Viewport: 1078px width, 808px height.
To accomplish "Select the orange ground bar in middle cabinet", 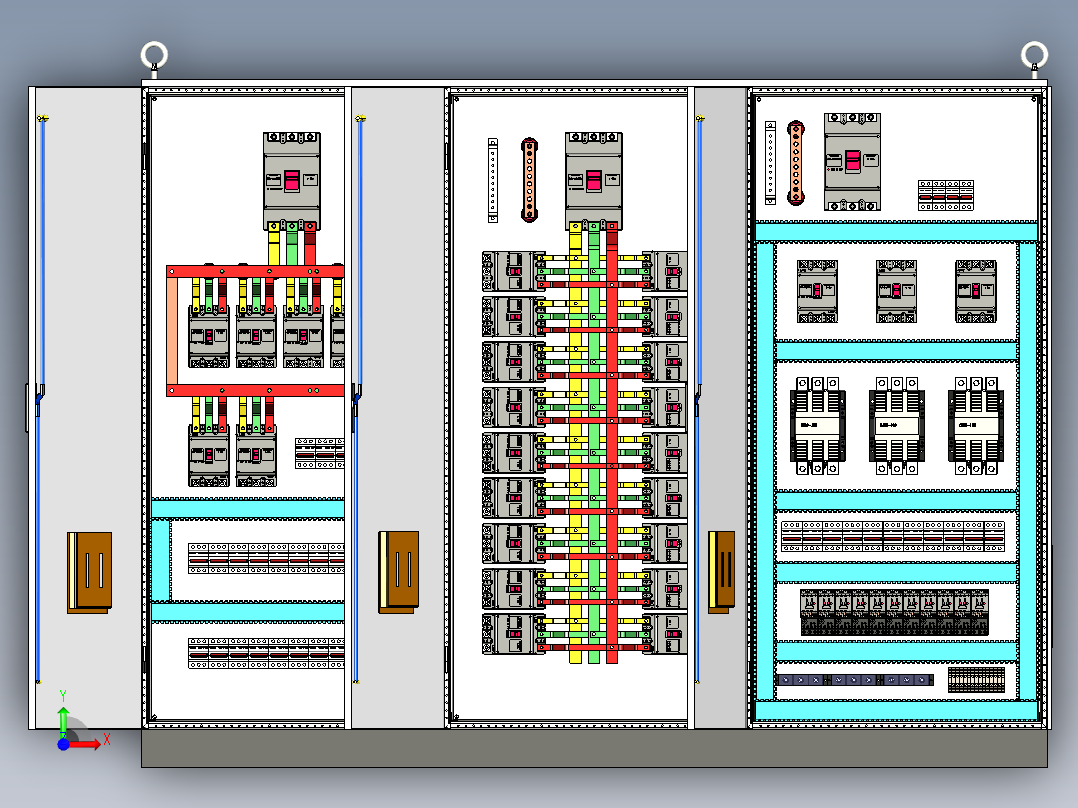I will pos(529,180).
